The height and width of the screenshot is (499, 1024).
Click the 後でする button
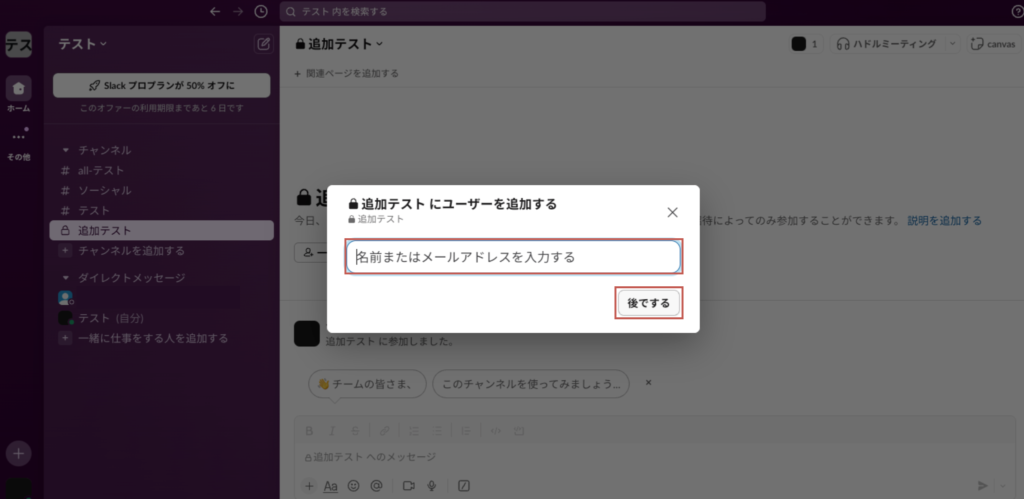click(648, 303)
